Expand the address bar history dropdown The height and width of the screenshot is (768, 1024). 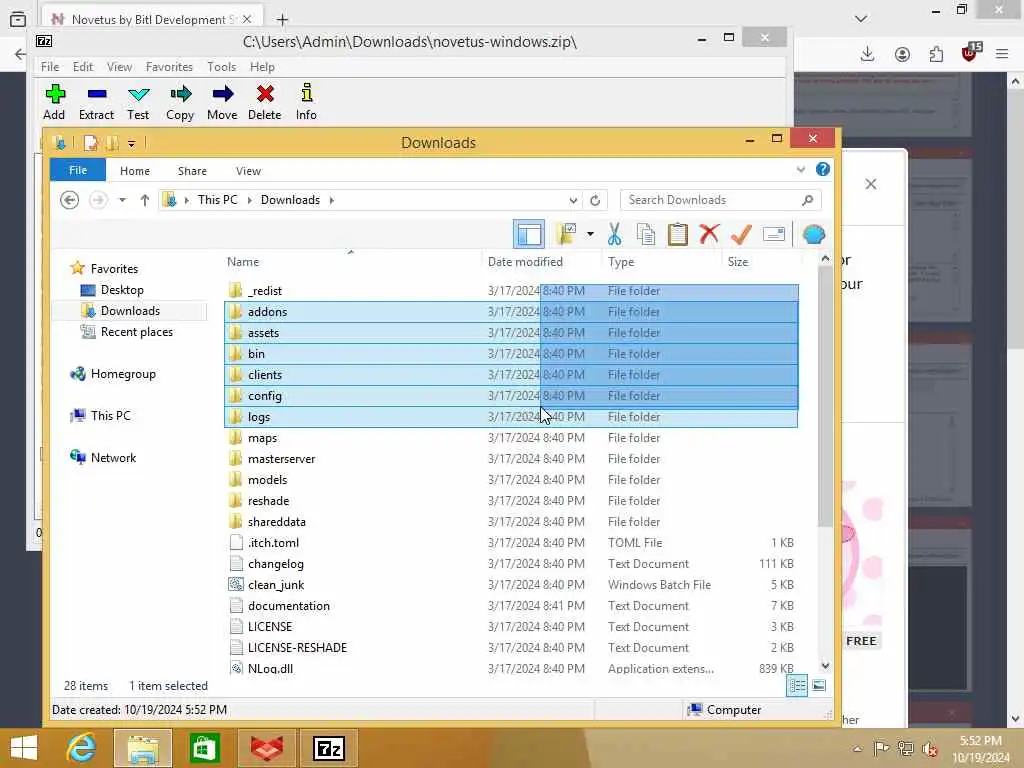pyautogui.click(x=573, y=200)
